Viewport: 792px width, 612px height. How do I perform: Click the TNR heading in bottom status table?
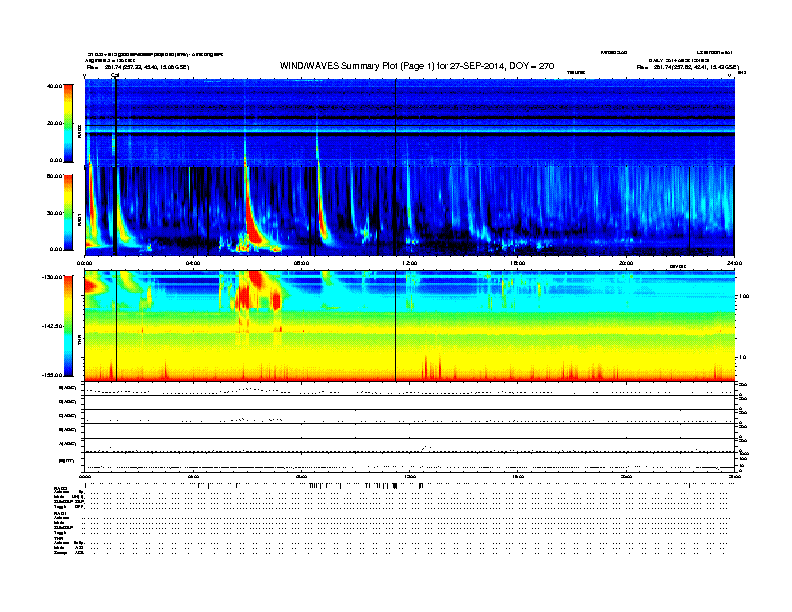pyautogui.click(x=58, y=538)
